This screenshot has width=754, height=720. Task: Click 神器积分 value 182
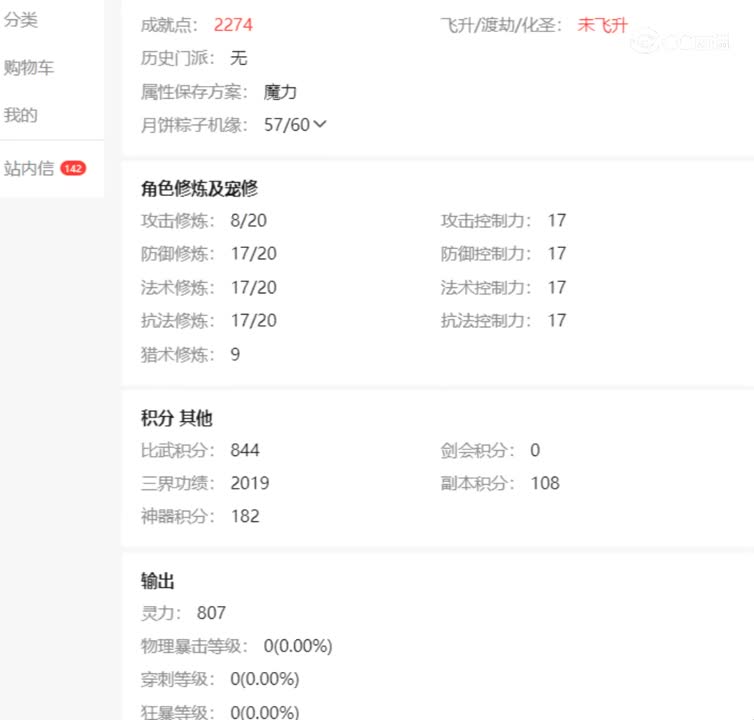tap(245, 516)
